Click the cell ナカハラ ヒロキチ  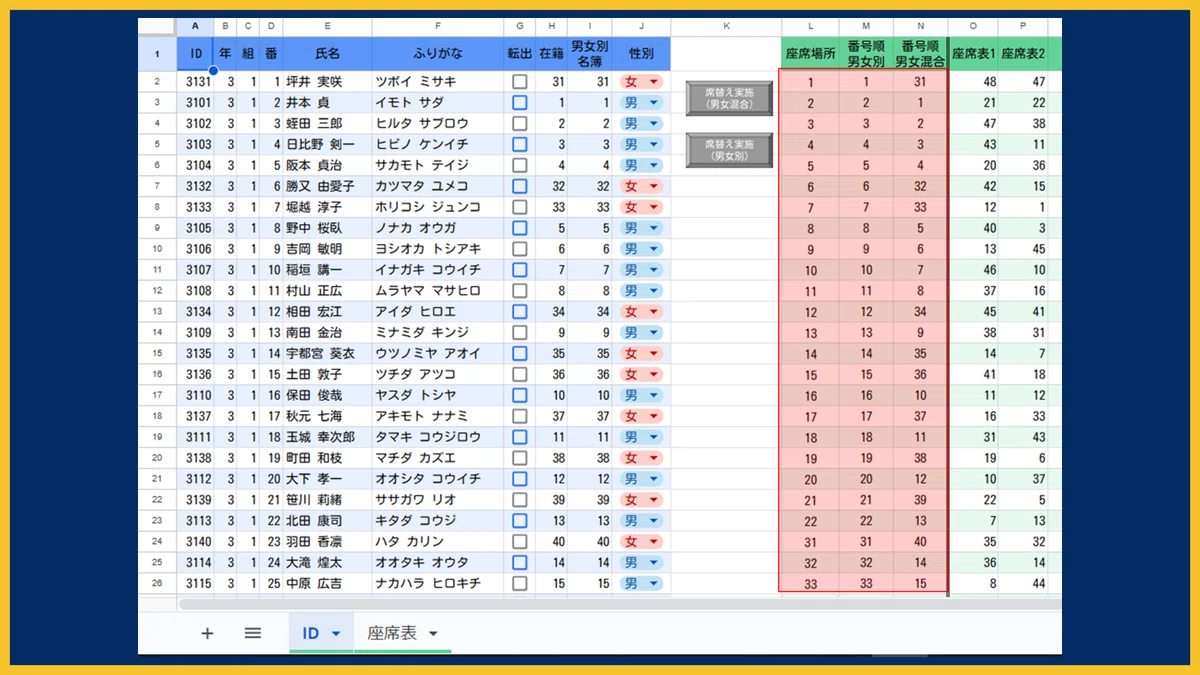(x=437, y=583)
